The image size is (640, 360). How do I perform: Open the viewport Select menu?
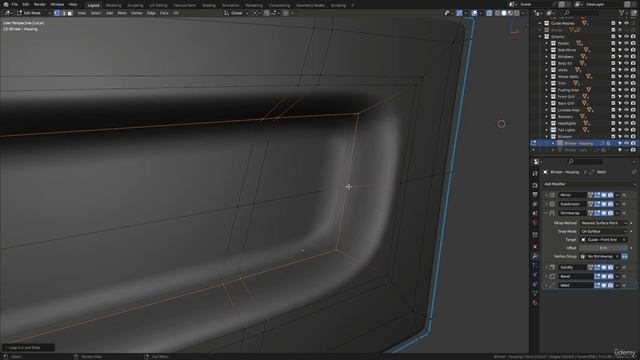pyautogui.click(x=96, y=13)
